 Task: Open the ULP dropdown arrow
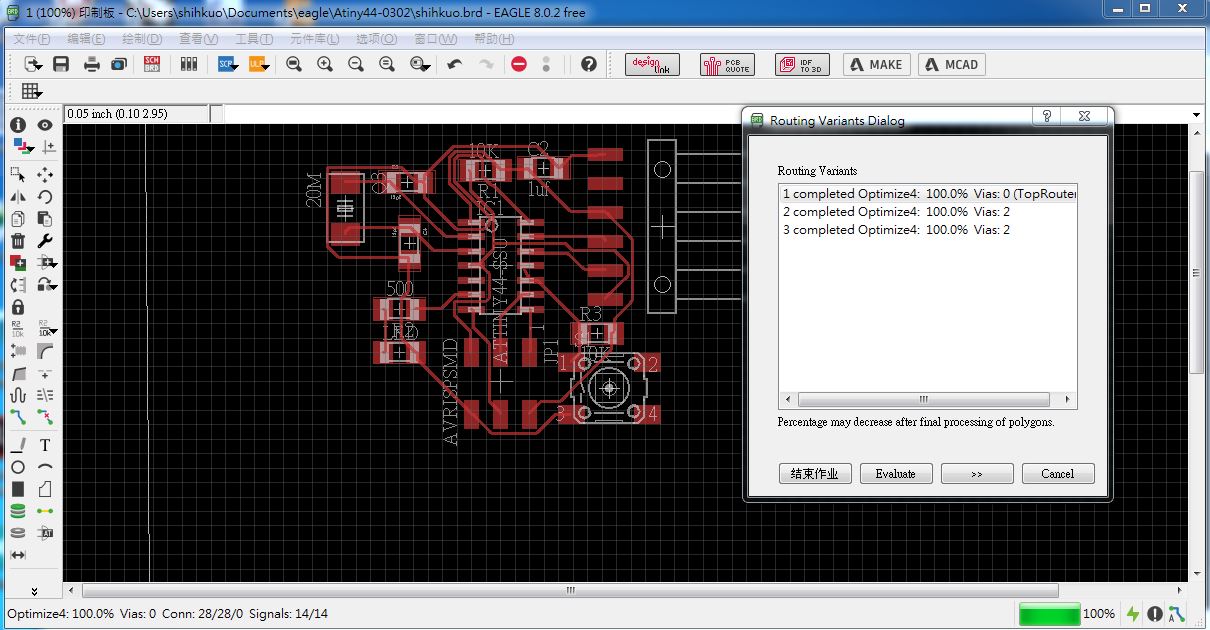[266, 65]
